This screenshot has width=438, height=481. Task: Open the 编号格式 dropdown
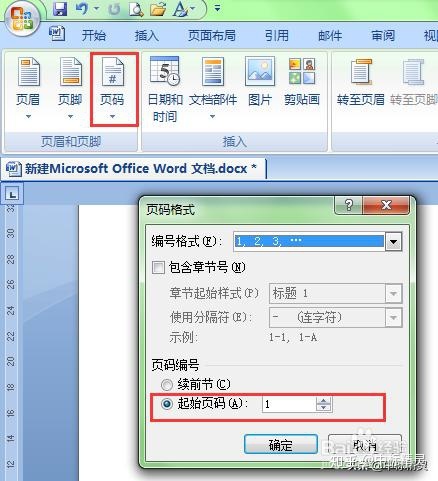coord(393,241)
